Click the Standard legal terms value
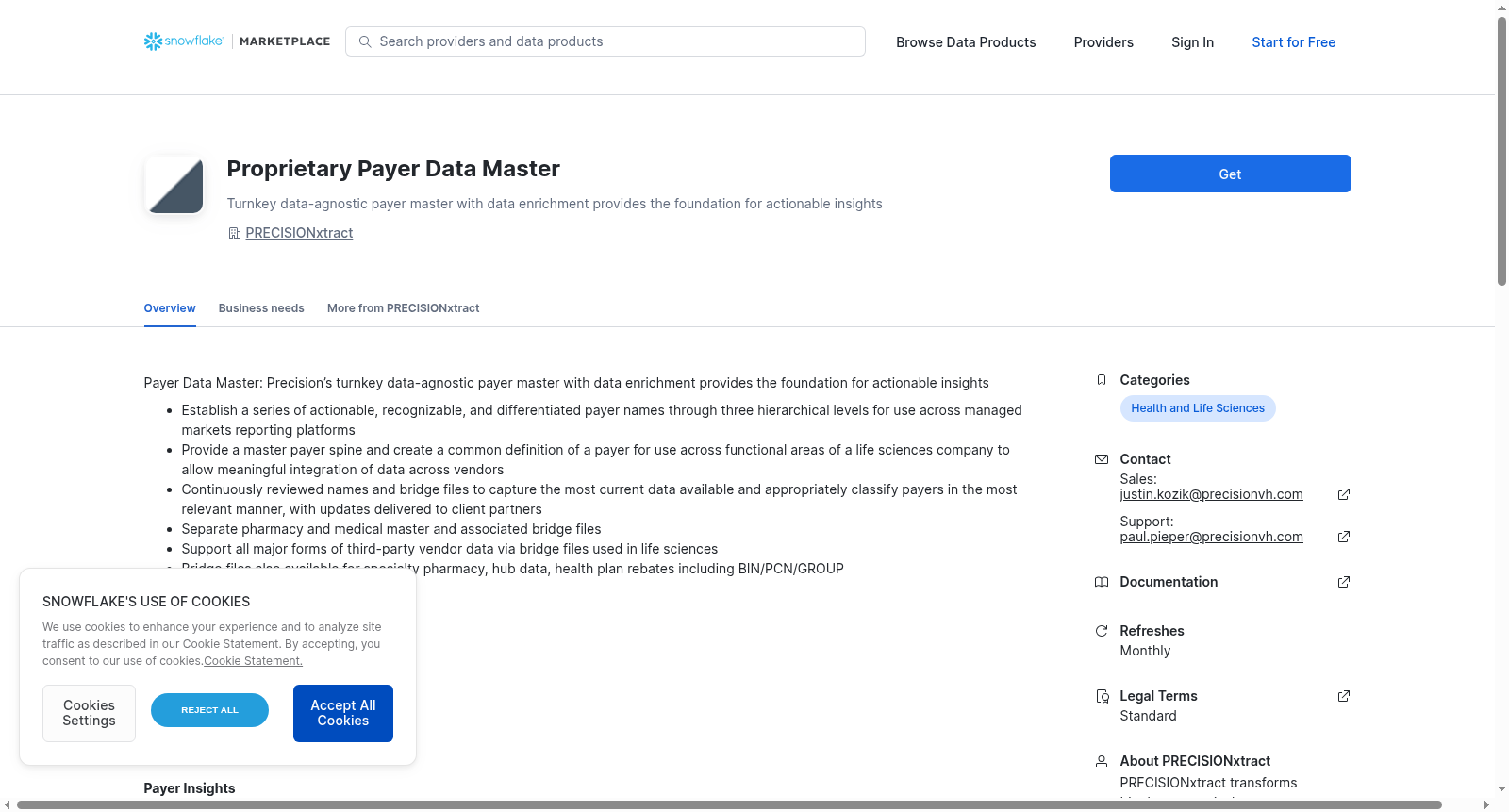The height and width of the screenshot is (812, 1509). coord(1148,716)
